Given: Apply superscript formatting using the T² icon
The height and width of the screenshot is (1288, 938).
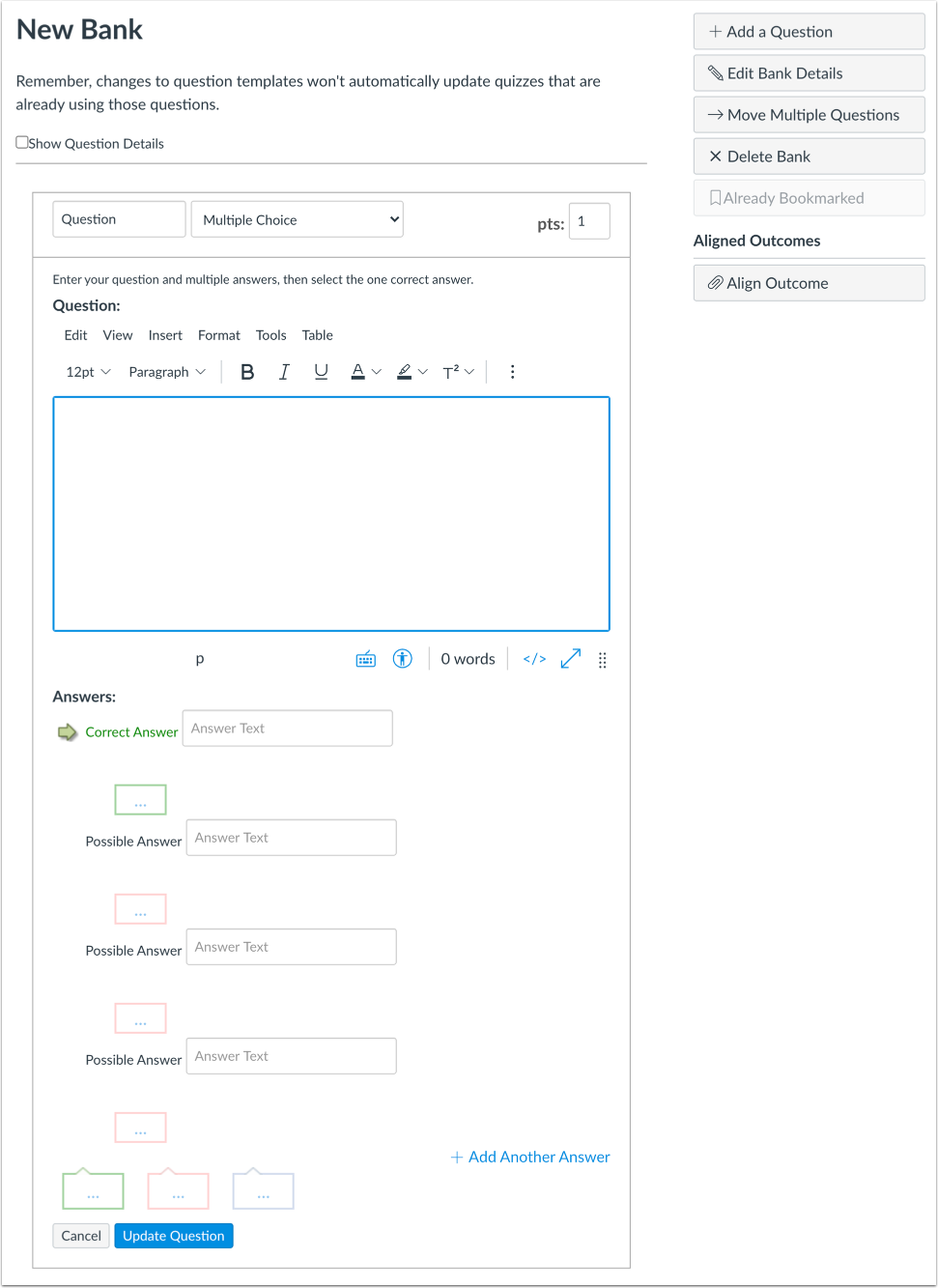Looking at the screenshot, I should pyautogui.click(x=452, y=371).
